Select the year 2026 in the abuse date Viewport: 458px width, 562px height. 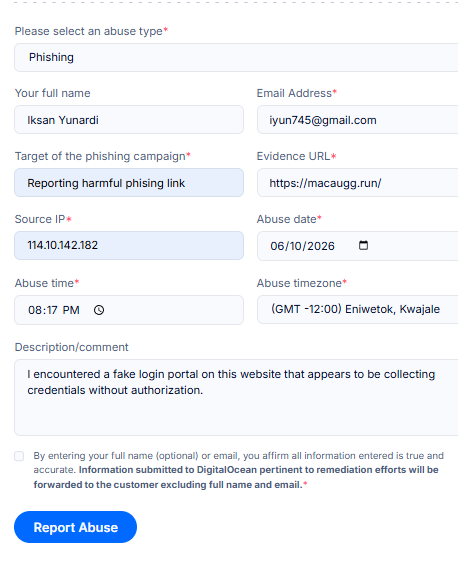click(x=320, y=246)
